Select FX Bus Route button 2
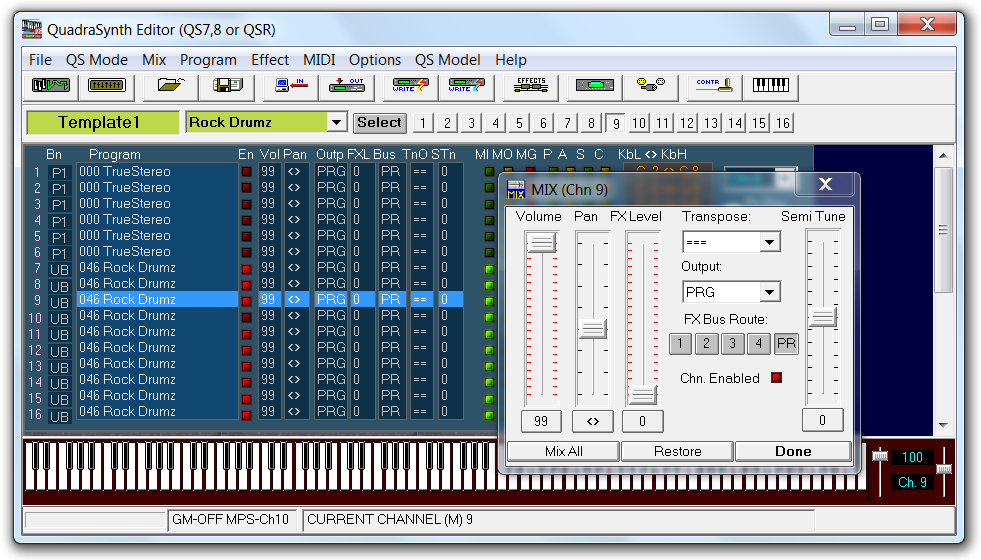The image size is (981, 560). (x=706, y=344)
